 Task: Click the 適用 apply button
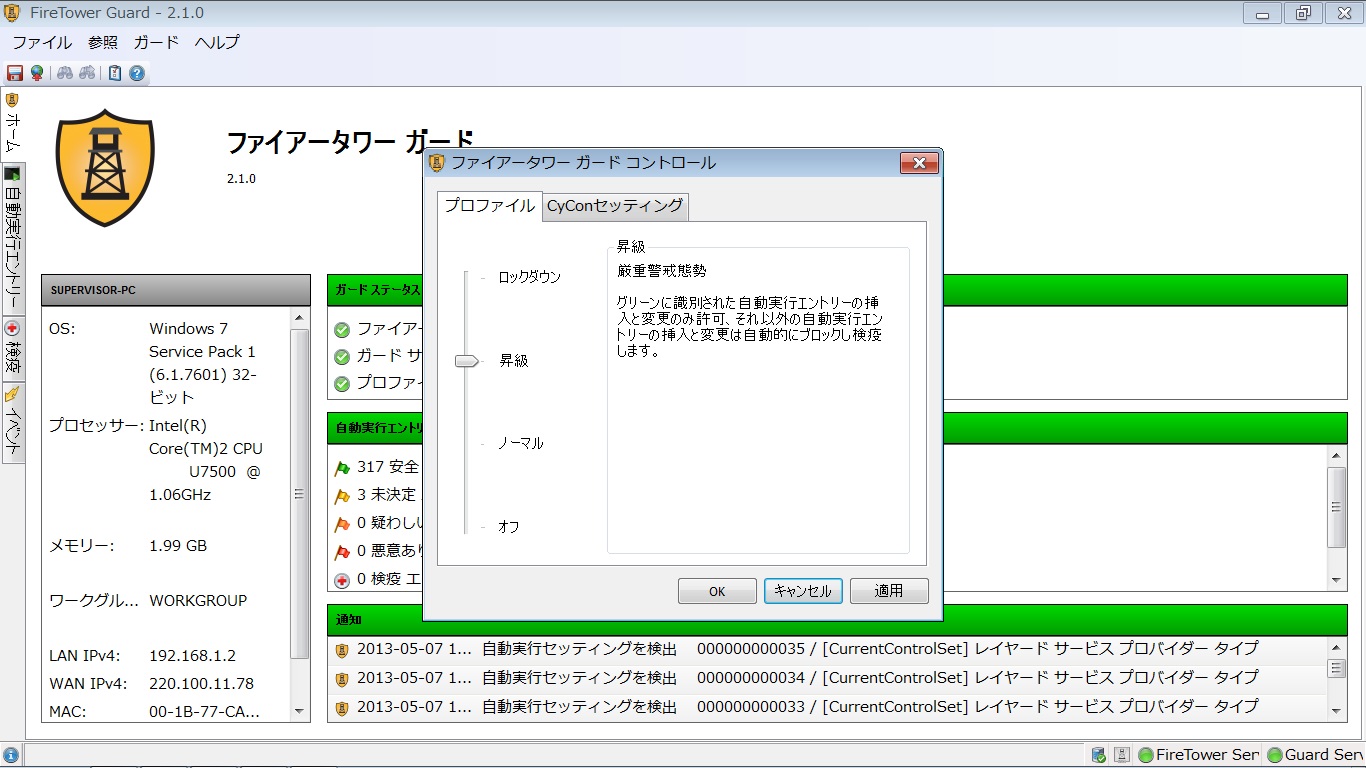pos(888,591)
